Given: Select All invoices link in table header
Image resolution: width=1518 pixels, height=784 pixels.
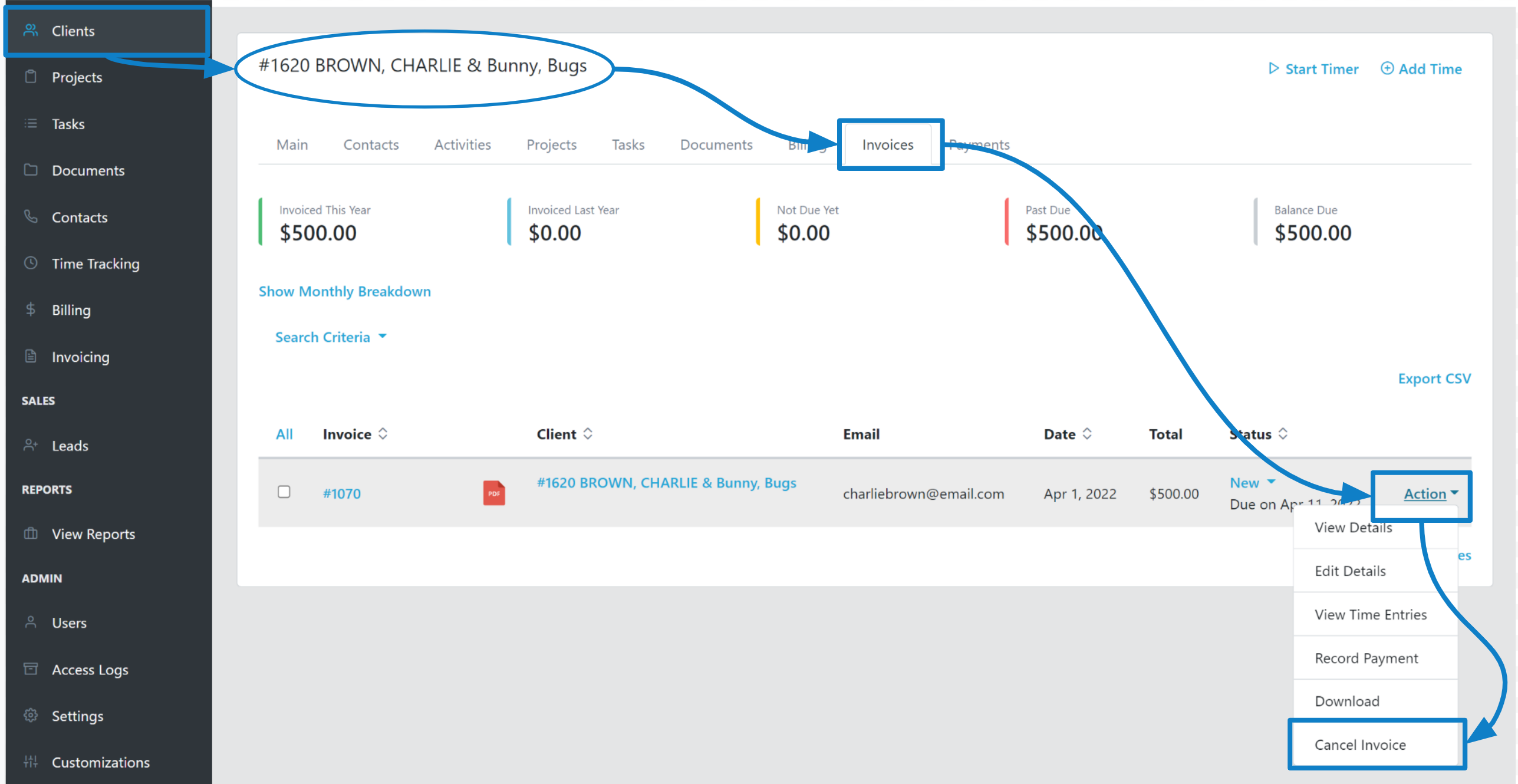Looking at the screenshot, I should click(284, 434).
